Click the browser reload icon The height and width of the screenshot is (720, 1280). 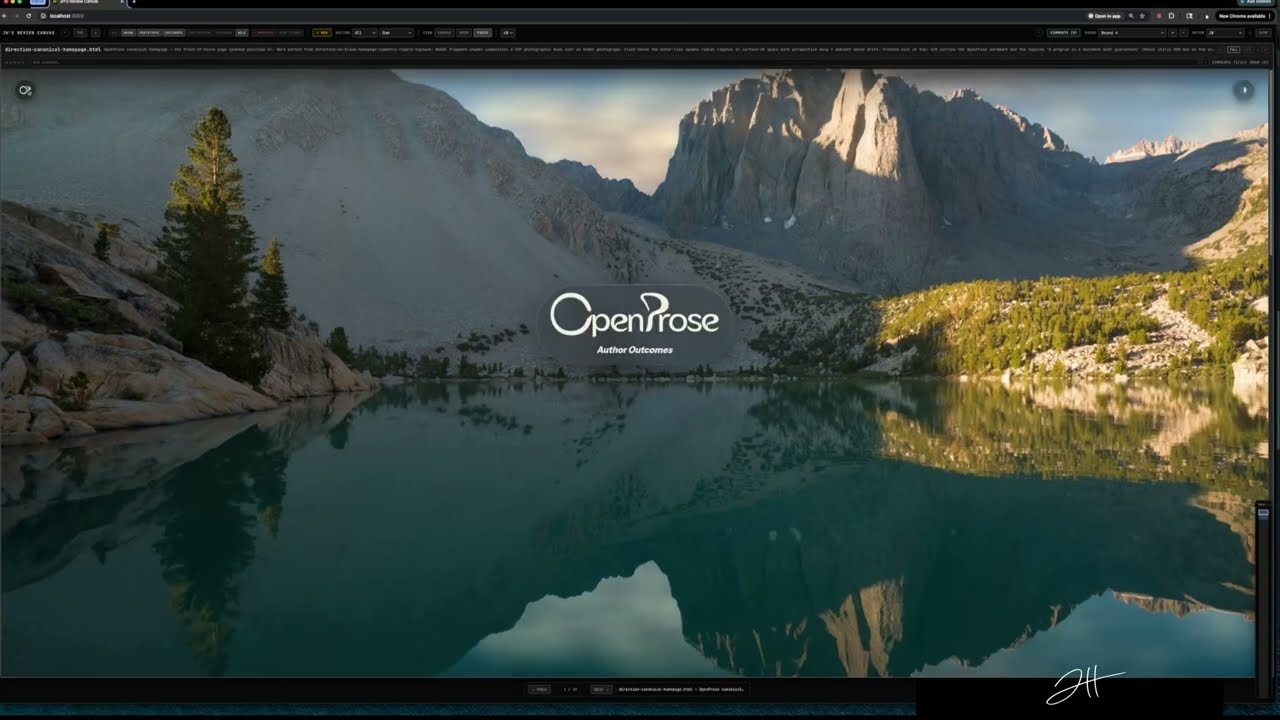click(x=29, y=16)
